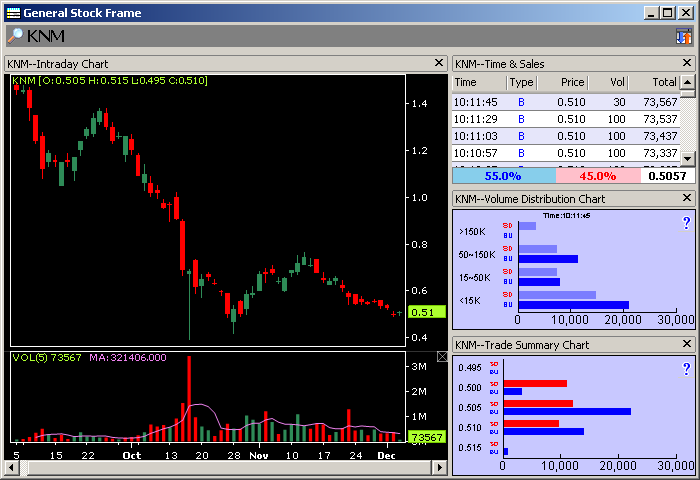Click the Dec date label on chart axis
This screenshot has width=700, height=480.
[x=387, y=455]
